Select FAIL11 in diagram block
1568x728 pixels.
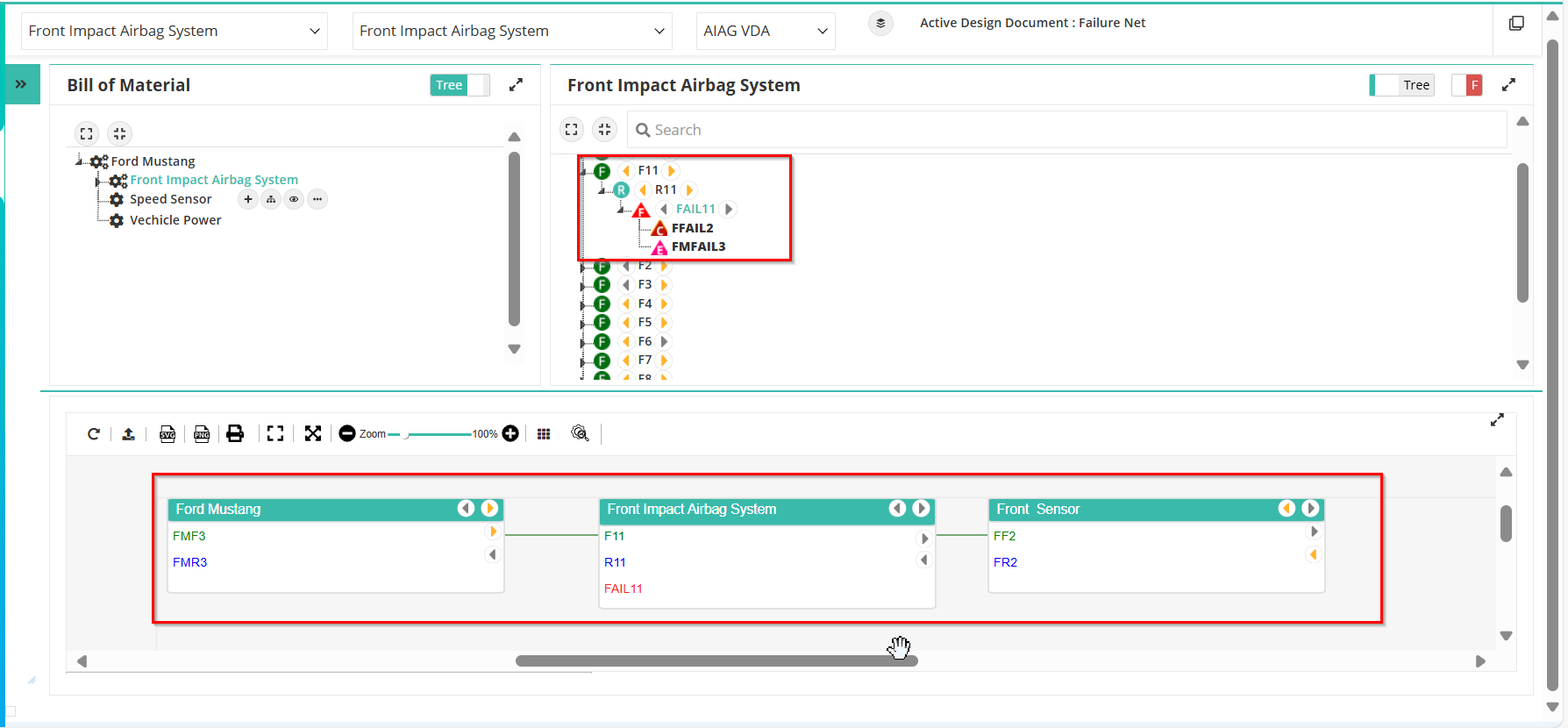(624, 589)
